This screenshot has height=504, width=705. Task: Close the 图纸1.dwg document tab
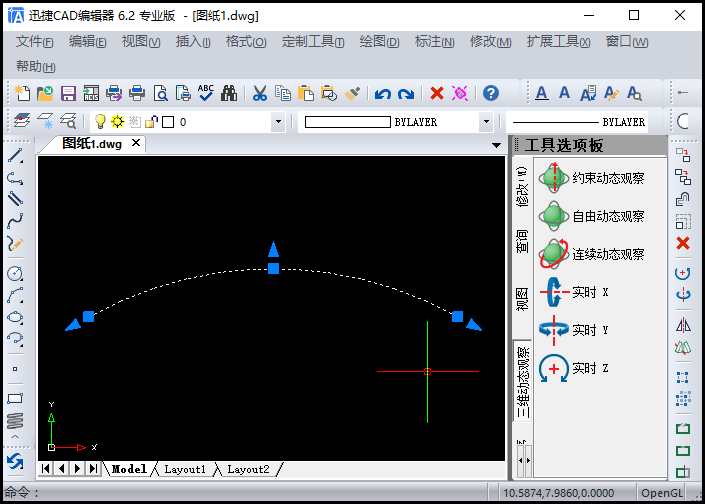[136, 143]
